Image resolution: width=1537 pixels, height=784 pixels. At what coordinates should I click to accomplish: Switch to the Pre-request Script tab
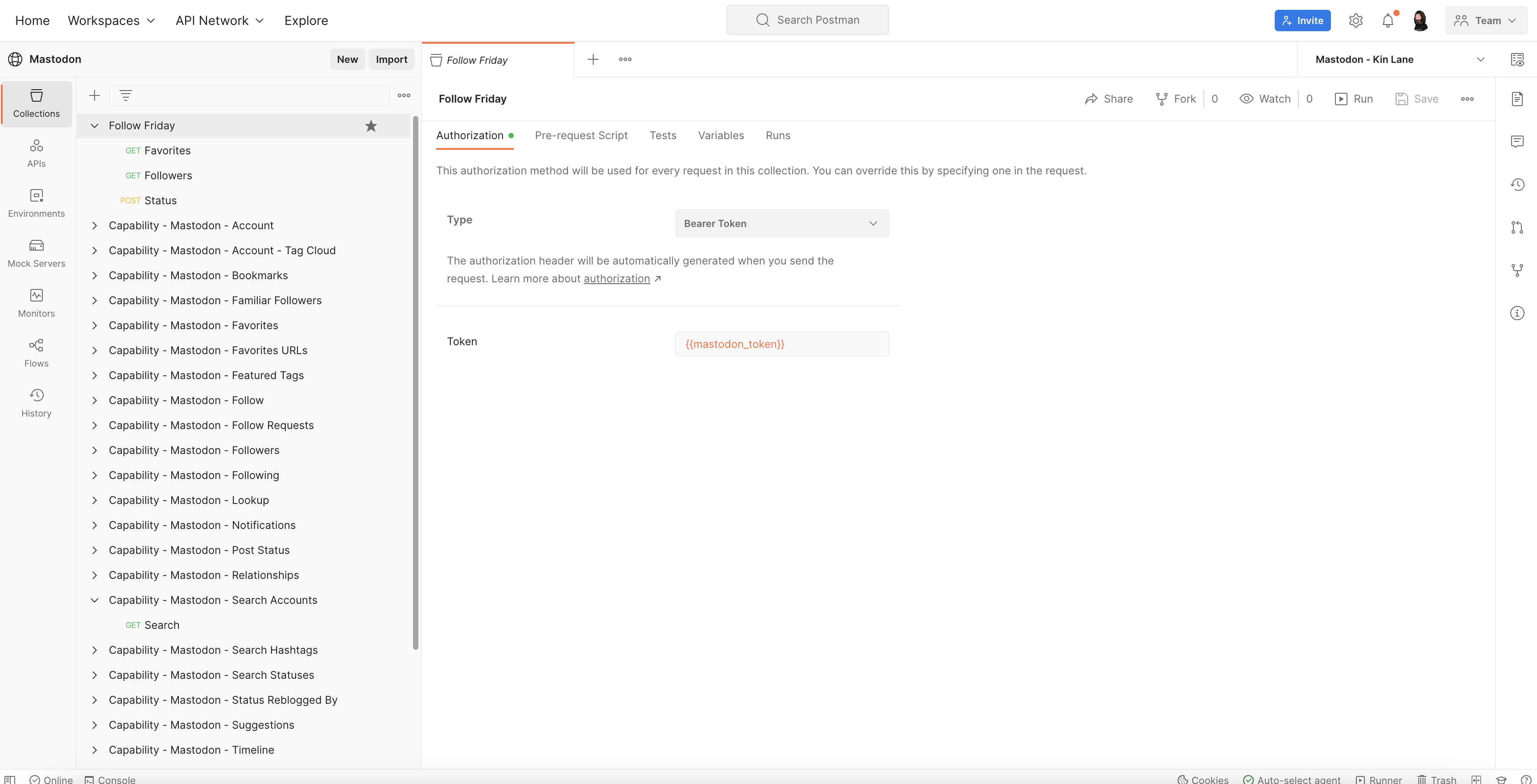coord(581,136)
